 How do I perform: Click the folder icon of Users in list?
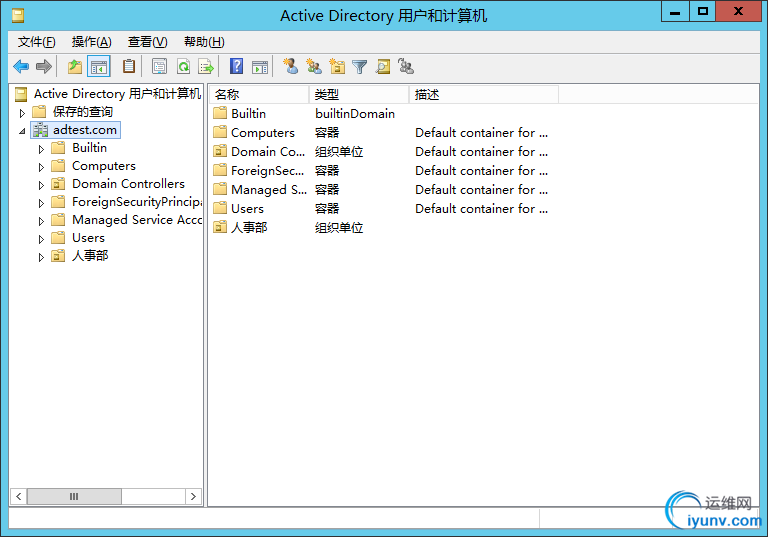click(220, 208)
